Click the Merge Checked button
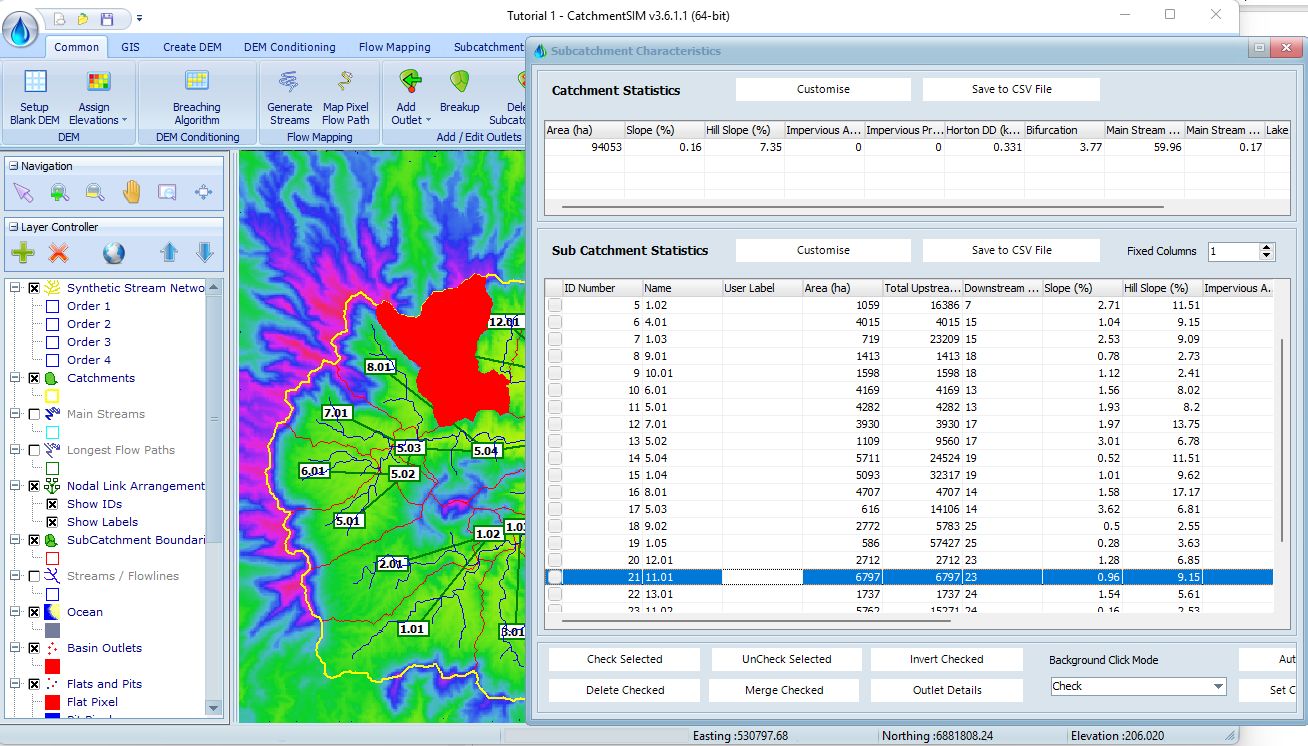Viewport: 1308px width, 746px height. 784,690
